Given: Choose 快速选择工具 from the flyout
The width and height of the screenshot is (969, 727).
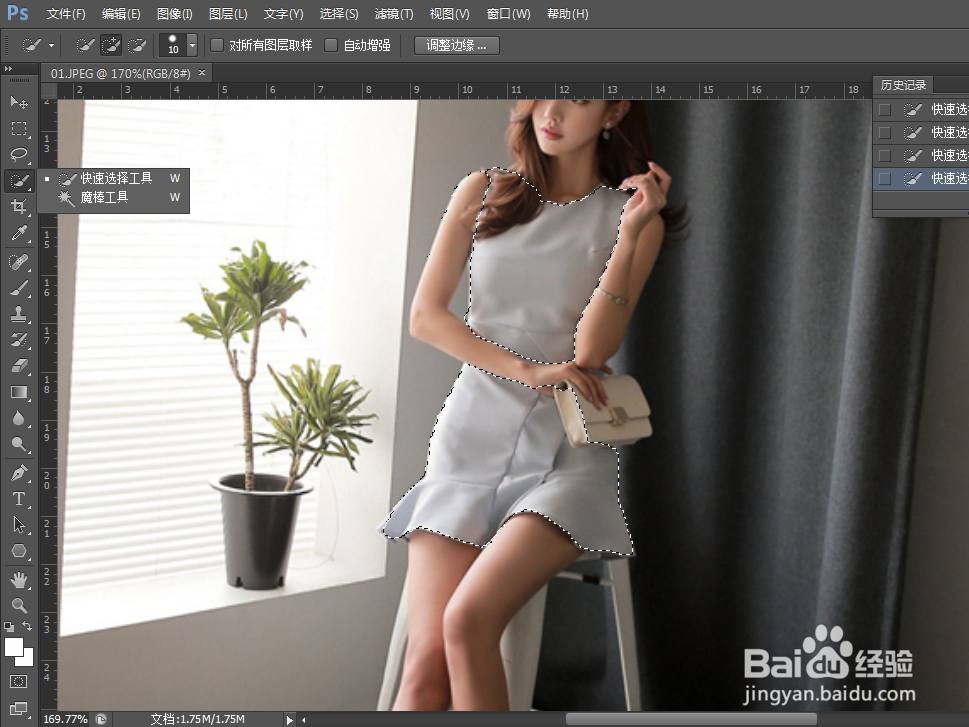Looking at the screenshot, I should (113, 179).
